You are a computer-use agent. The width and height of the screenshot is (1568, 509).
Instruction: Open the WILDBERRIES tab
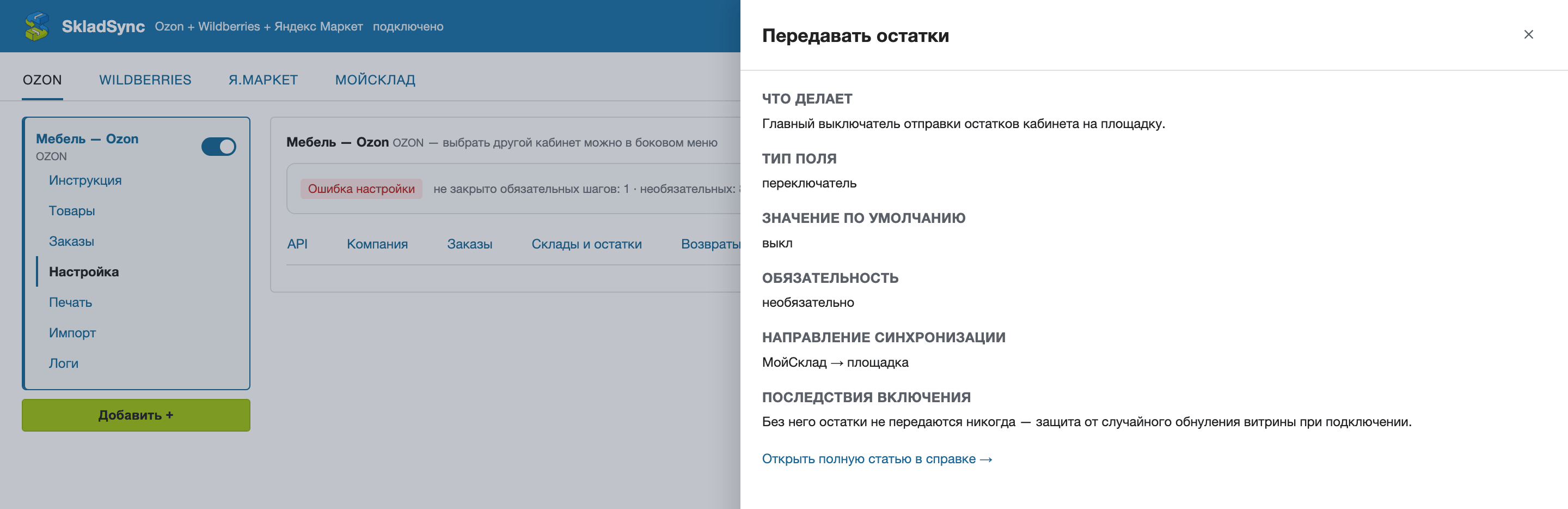tap(145, 80)
